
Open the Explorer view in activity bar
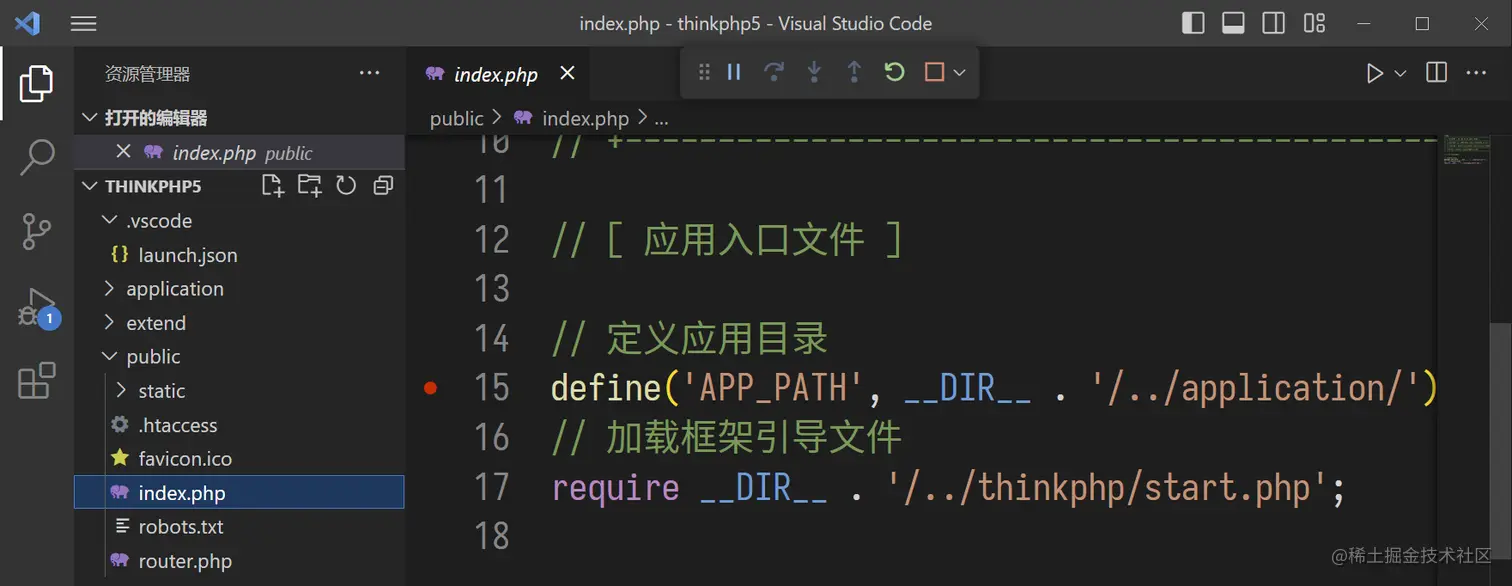click(37, 84)
